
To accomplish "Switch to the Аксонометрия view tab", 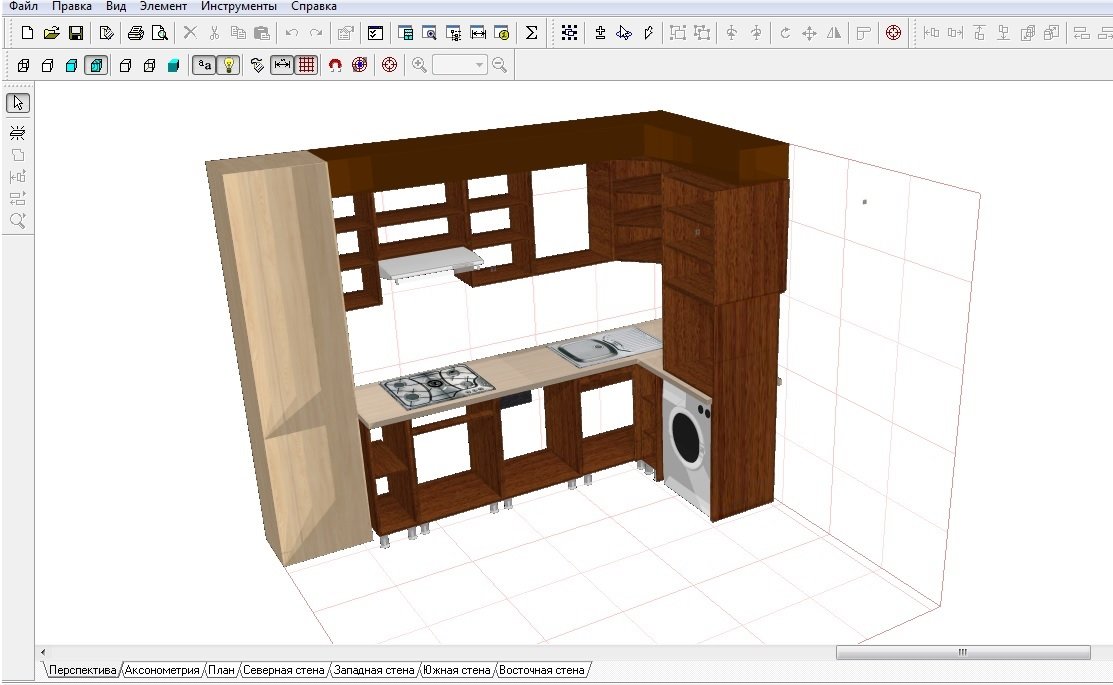I will click(162, 670).
